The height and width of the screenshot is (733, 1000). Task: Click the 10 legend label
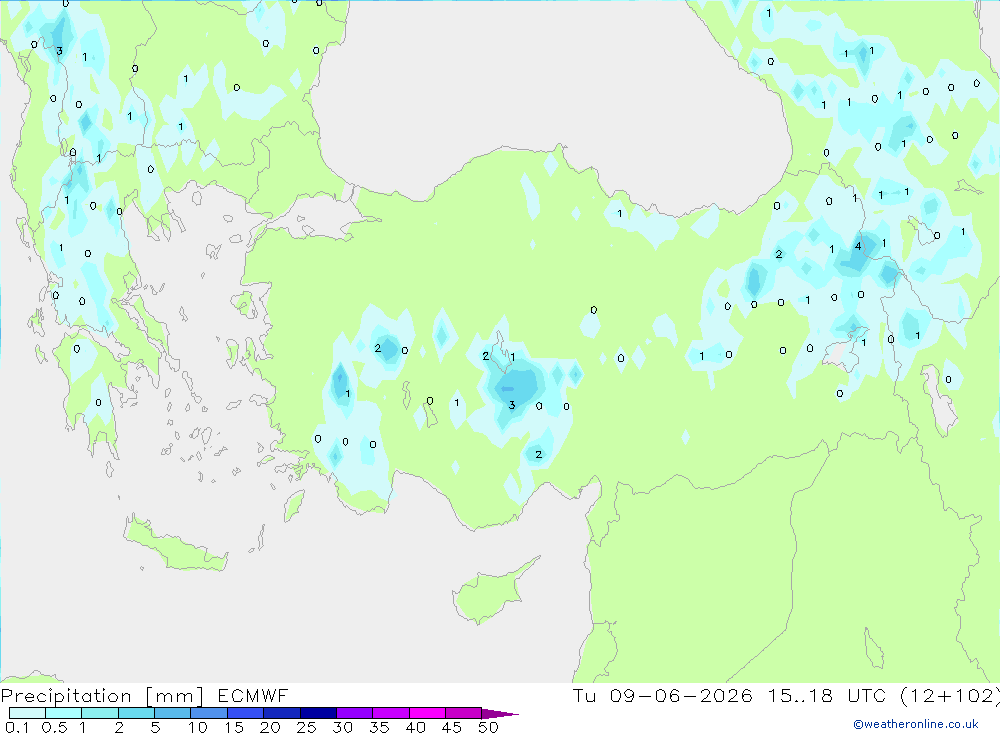[198, 727]
